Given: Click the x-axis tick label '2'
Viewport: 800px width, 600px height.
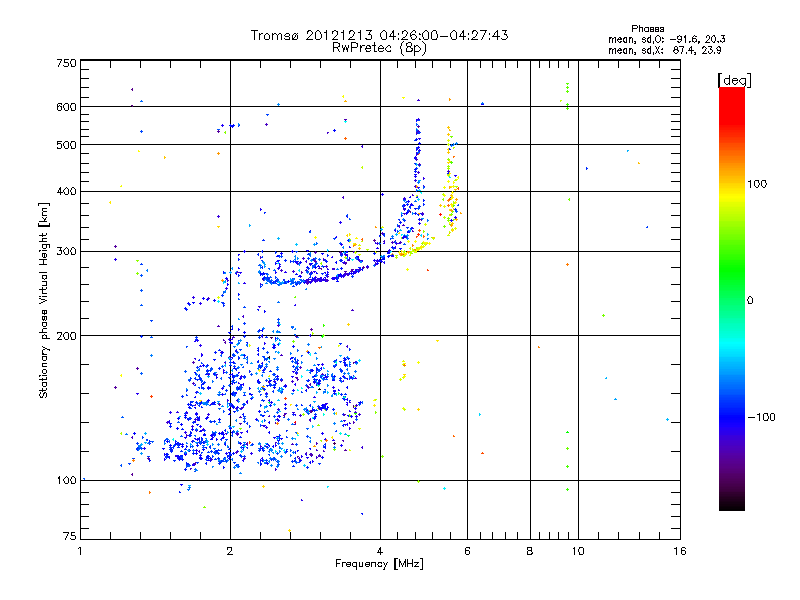Looking at the screenshot, I should [230, 551].
